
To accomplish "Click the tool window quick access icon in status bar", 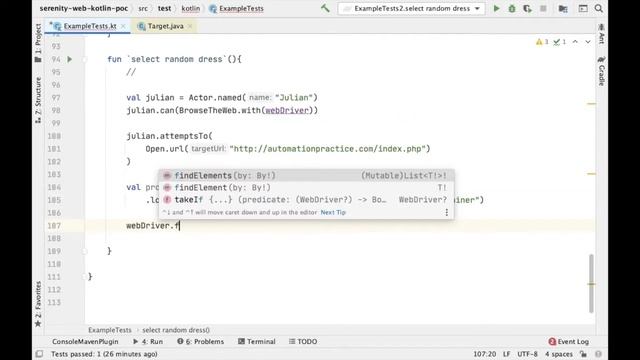I will click(x=39, y=354).
